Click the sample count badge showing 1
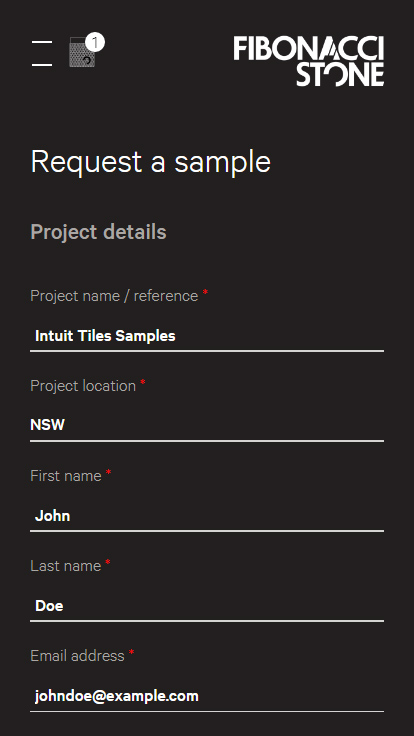The image size is (414, 736). pyautogui.click(x=95, y=43)
